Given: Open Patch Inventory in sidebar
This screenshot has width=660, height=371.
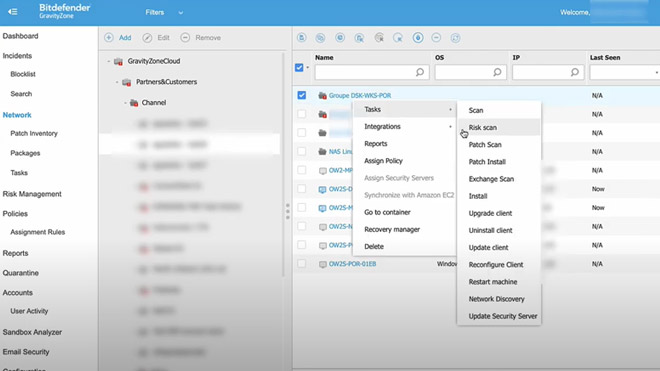Looking at the screenshot, I should point(34,133).
